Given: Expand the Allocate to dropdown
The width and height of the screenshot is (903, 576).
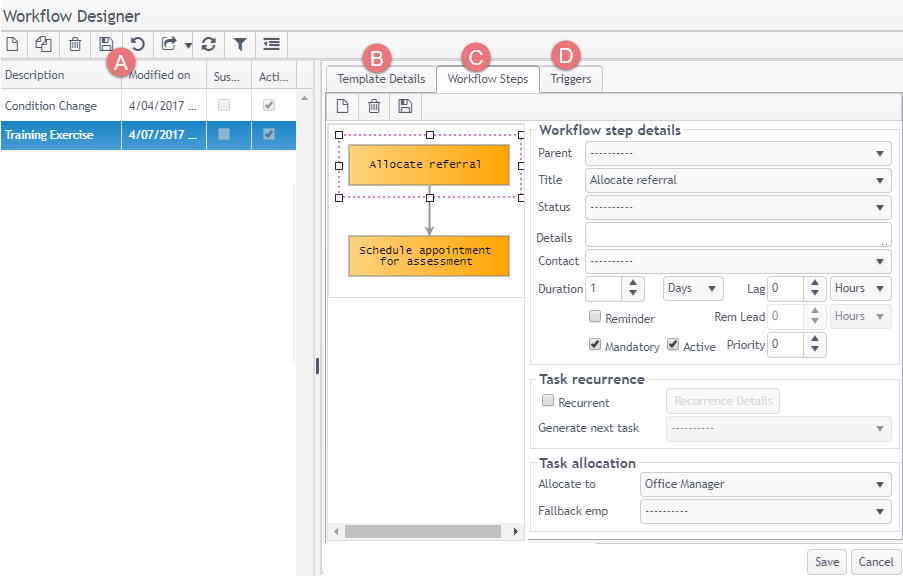Looking at the screenshot, I should click(x=765, y=484).
